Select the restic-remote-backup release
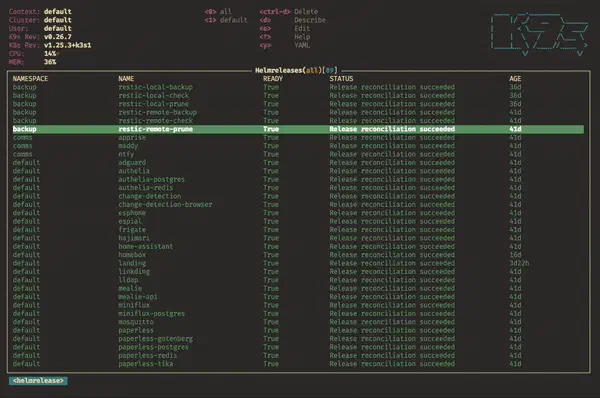This screenshot has width=600, height=398. 298,113
